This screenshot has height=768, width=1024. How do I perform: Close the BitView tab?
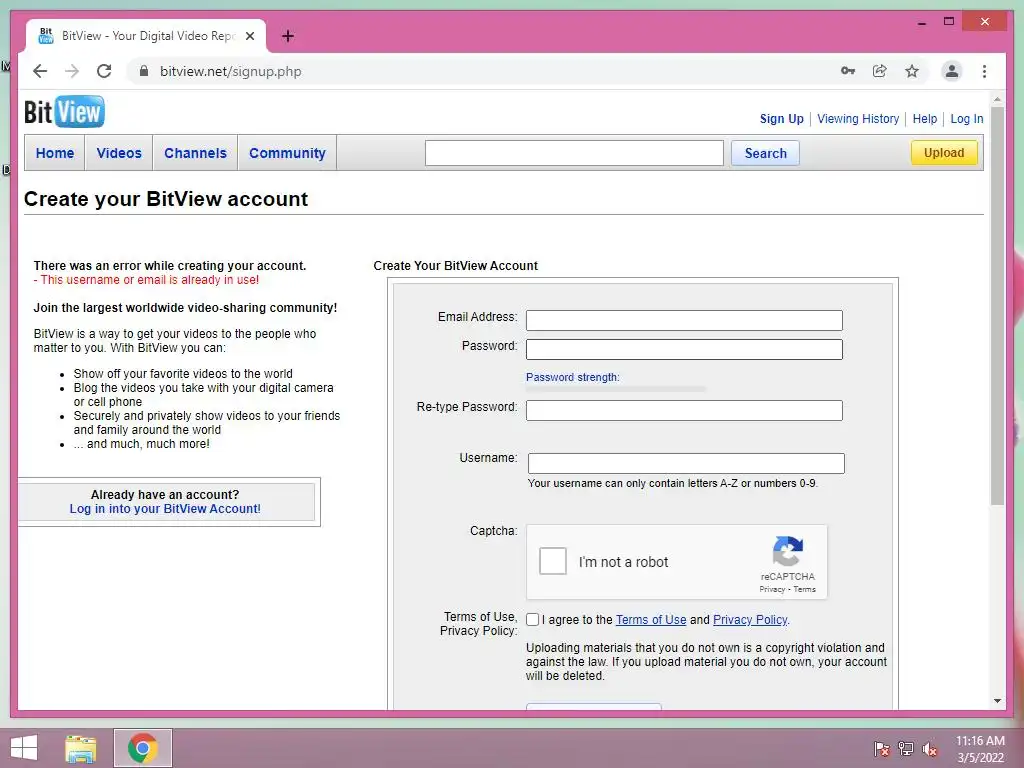click(x=249, y=36)
